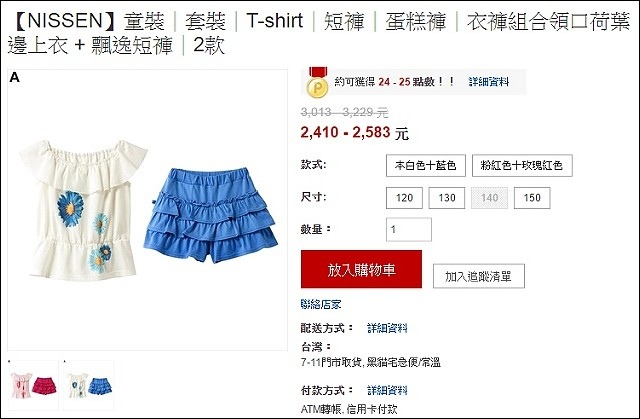Screen dimensions: 640x419
Task: Choose size 150
Action: point(532,198)
